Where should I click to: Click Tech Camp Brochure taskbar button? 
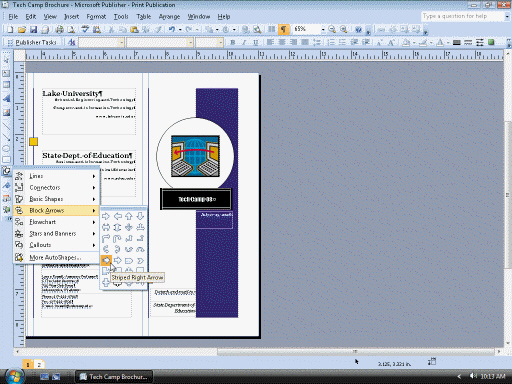click(114, 377)
